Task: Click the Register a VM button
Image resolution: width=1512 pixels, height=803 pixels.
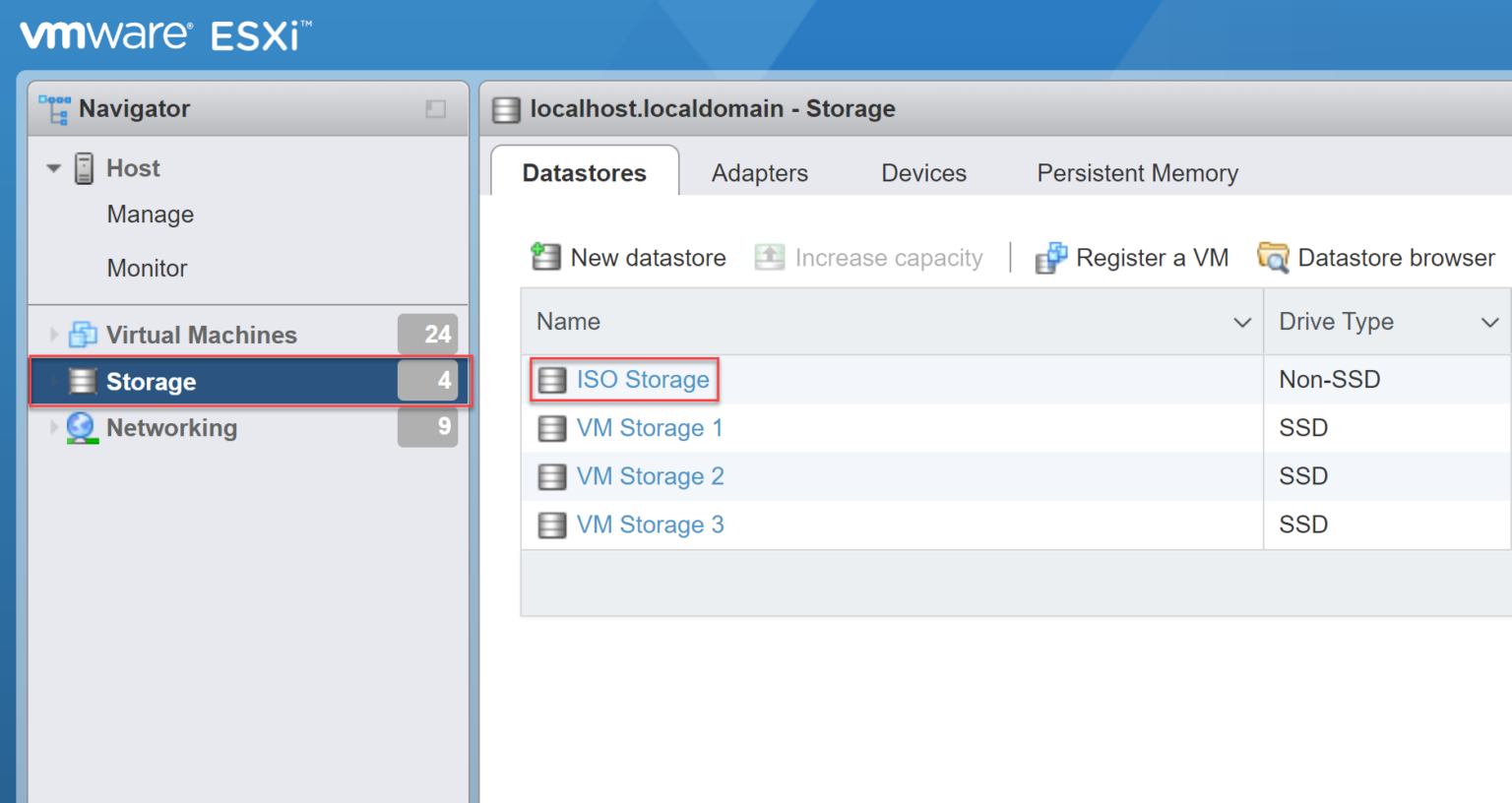Action: [1132, 258]
